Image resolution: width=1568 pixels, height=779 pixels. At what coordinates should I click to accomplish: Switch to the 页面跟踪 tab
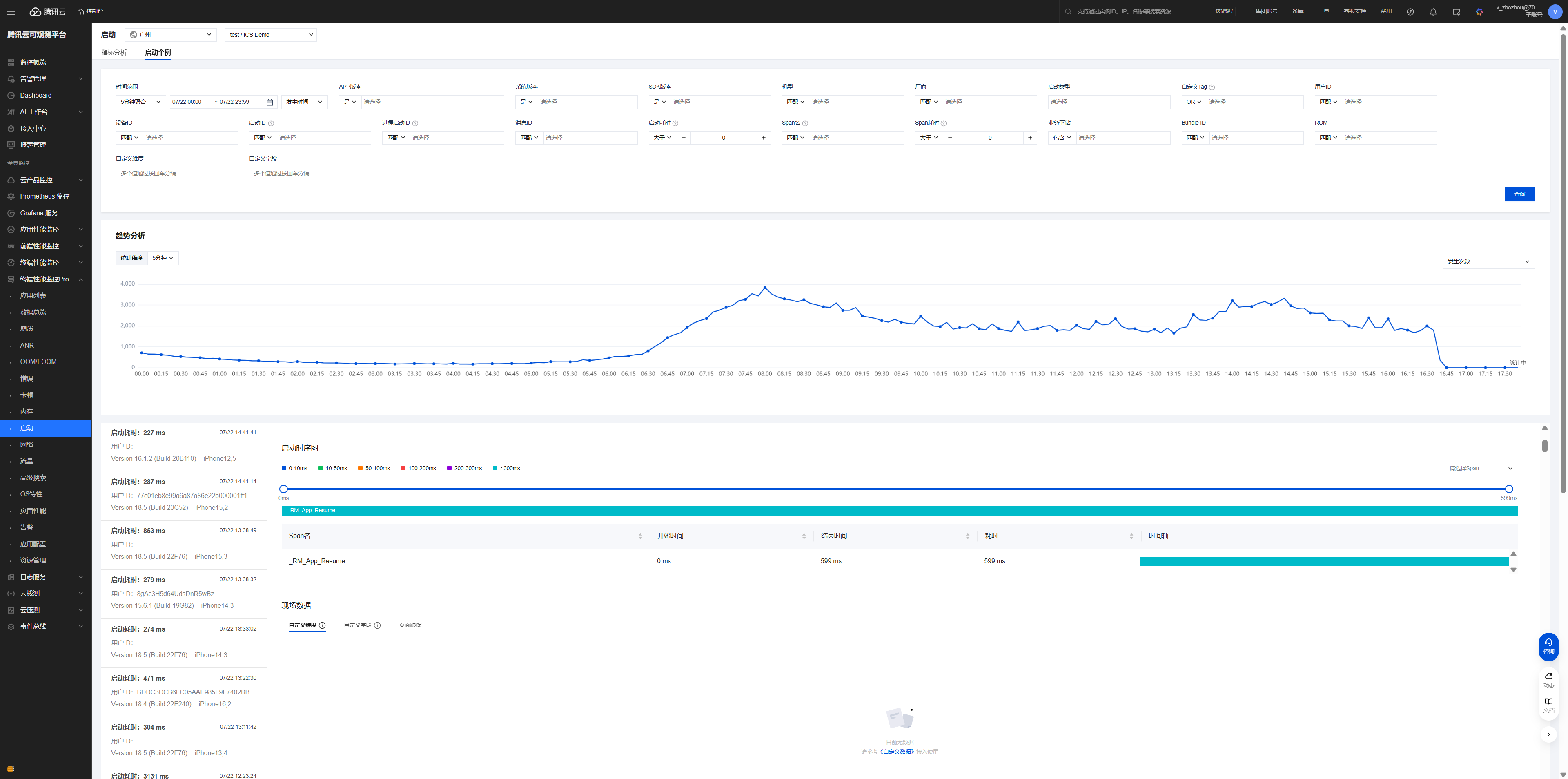[x=410, y=625]
